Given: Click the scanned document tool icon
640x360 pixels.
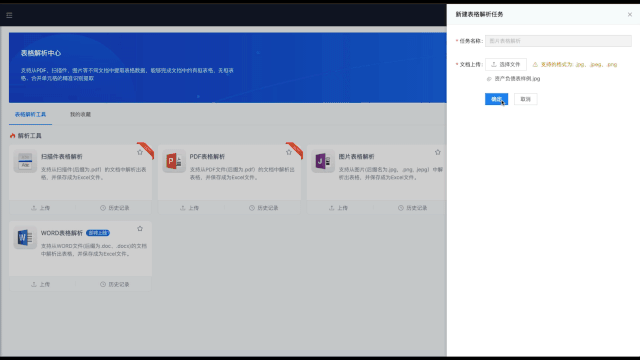Looking at the screenshot, I should coord(25,161).
